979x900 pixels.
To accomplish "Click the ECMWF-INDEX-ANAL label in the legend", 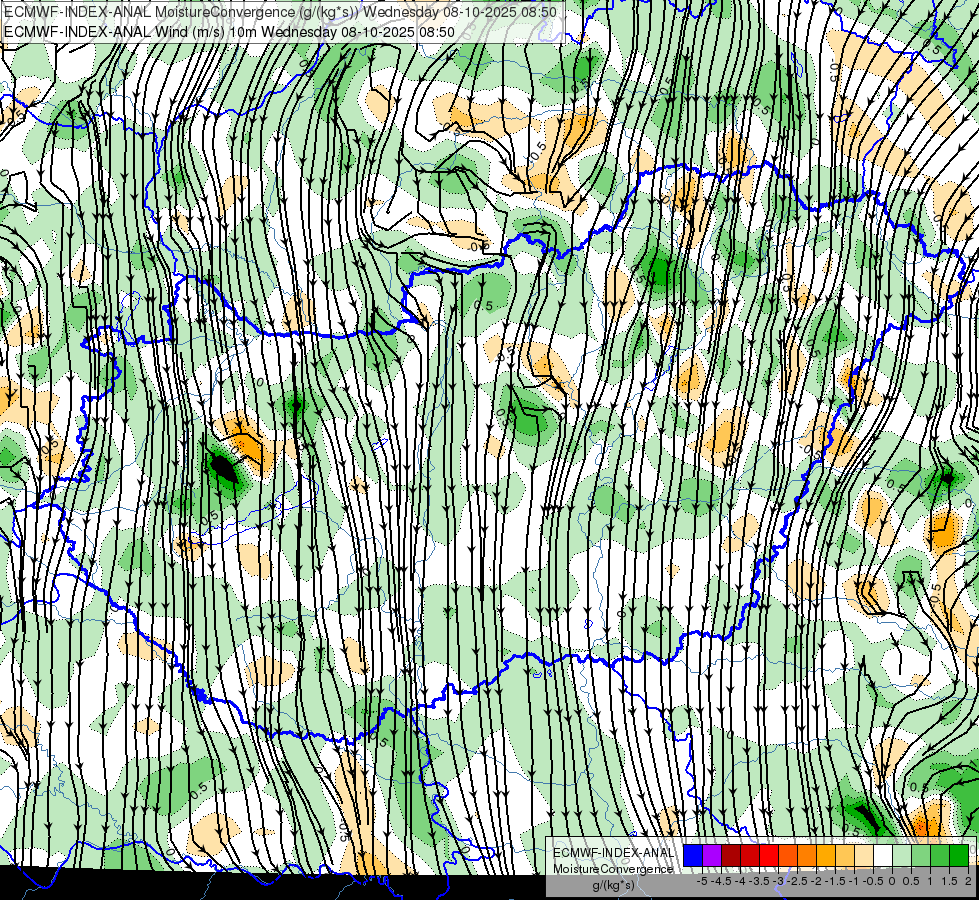I will [x=613, y=852].
